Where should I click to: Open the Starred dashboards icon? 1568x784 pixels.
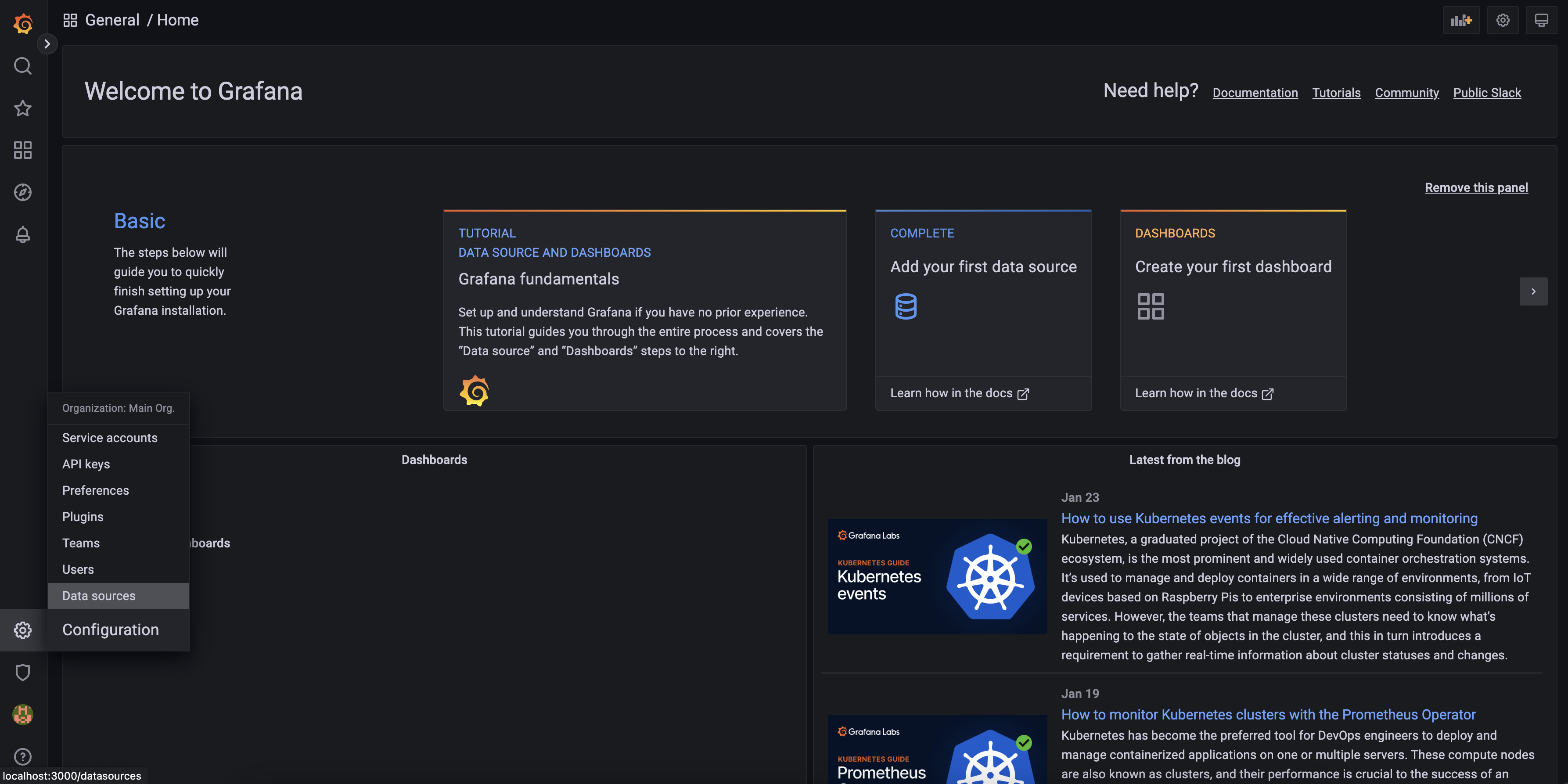(x=23, y=108)
